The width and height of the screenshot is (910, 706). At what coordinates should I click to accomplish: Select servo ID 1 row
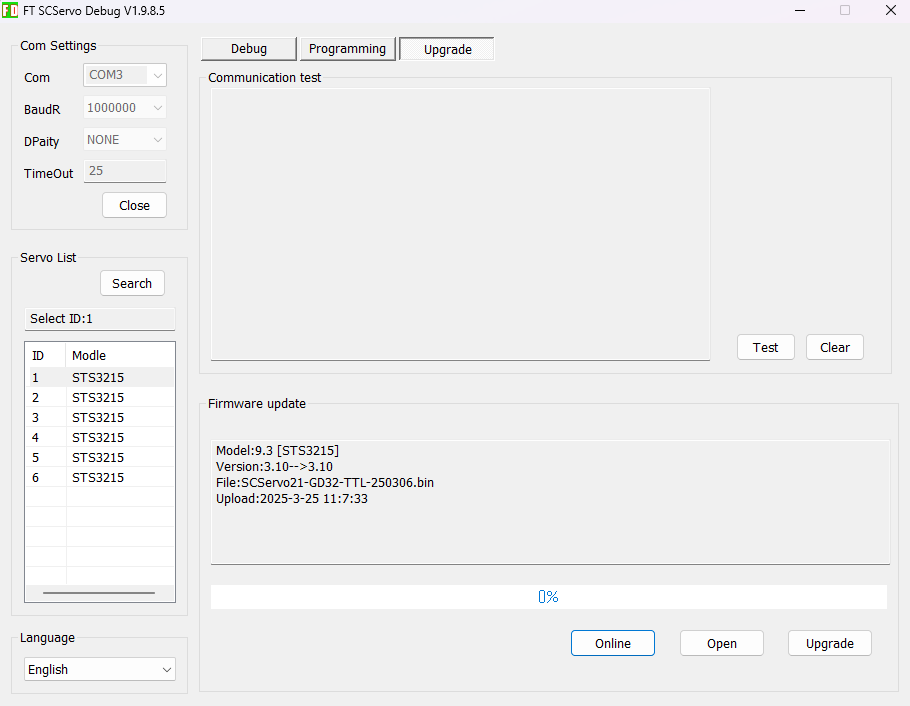tap(101, 377)
